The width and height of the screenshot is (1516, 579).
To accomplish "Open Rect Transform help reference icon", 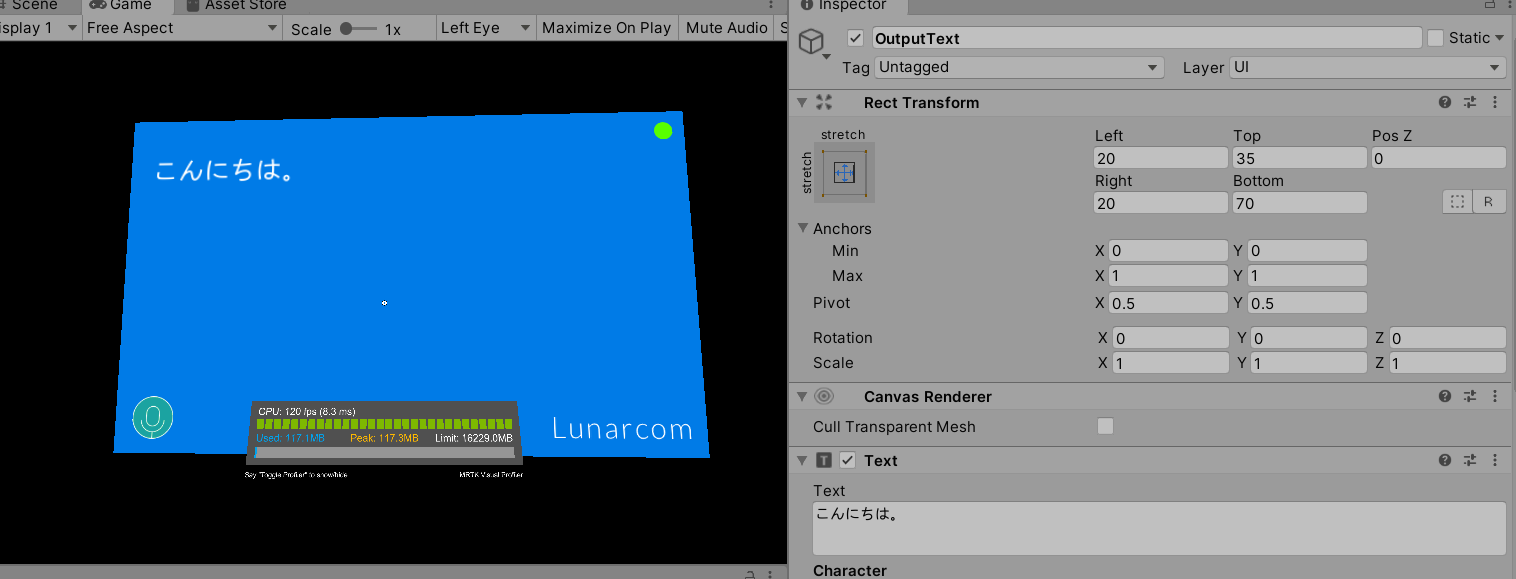I will point(1445,102).
